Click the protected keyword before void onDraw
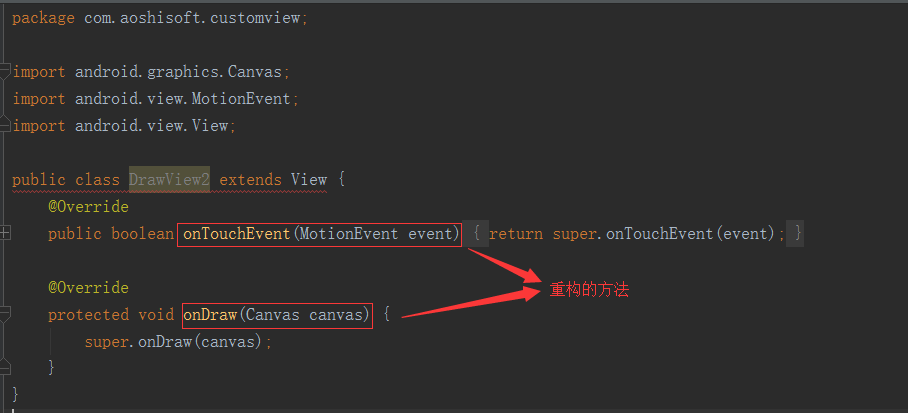 (88, 315)
